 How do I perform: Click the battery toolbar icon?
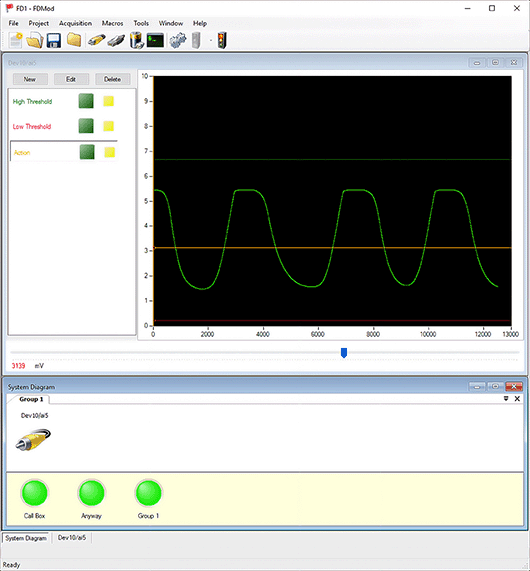(x=137, y=40)
